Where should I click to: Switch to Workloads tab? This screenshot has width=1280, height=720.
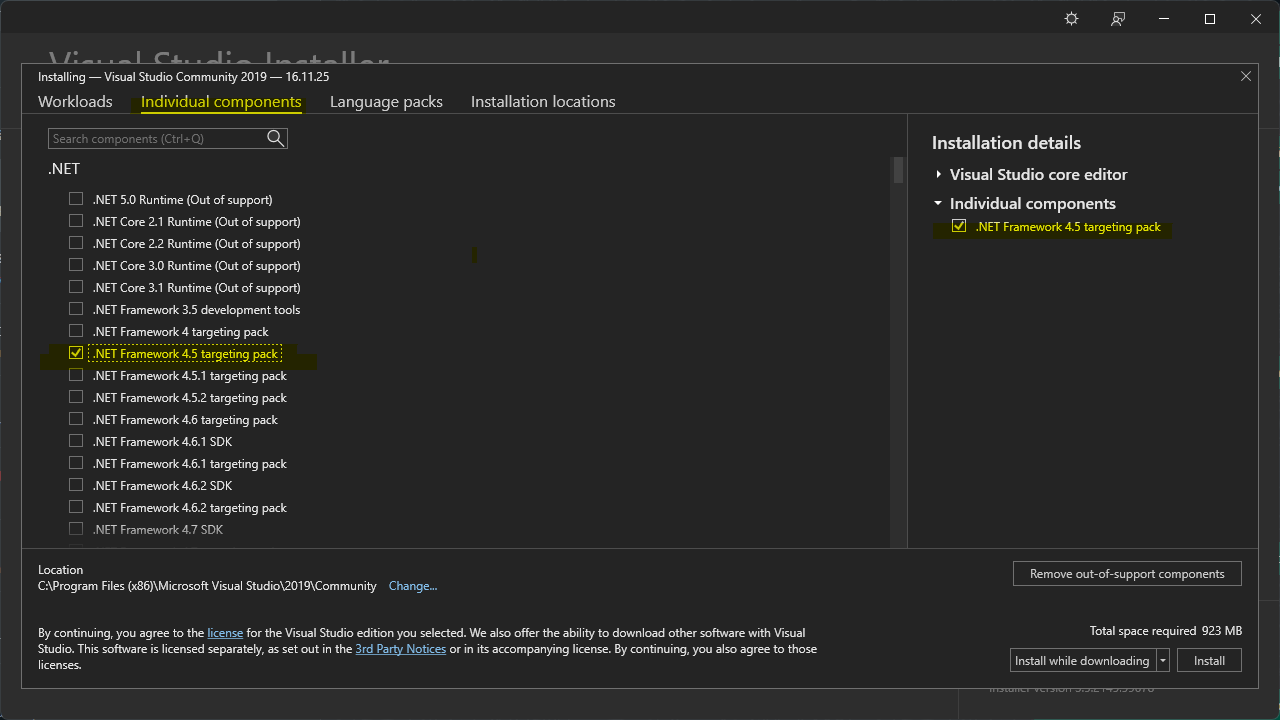click(x=75, y=102)
